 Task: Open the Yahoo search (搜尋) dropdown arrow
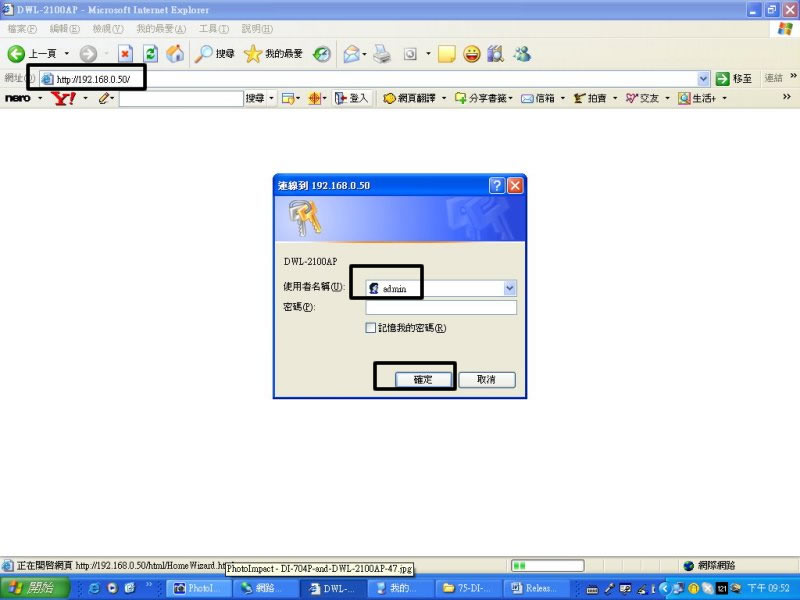[271, 98]
